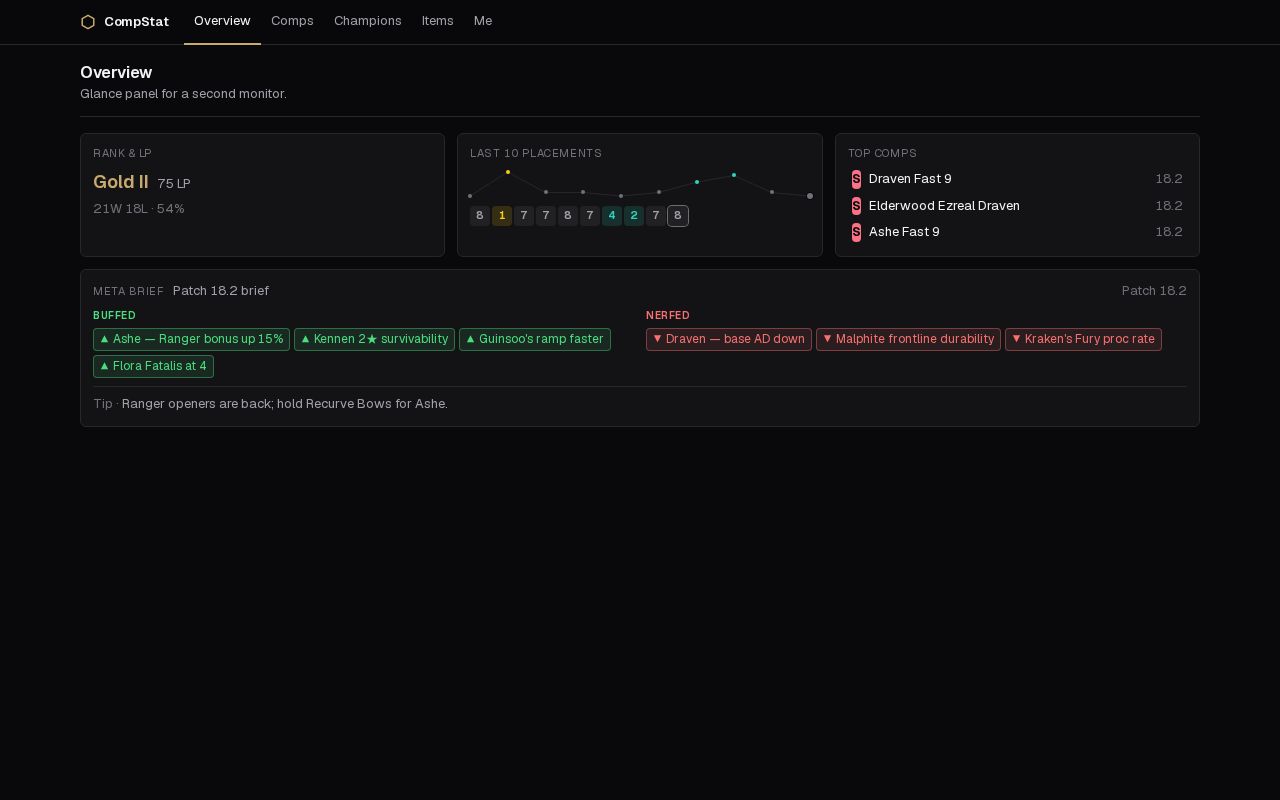Click the BUFFED section label

(x=114, y=315)
